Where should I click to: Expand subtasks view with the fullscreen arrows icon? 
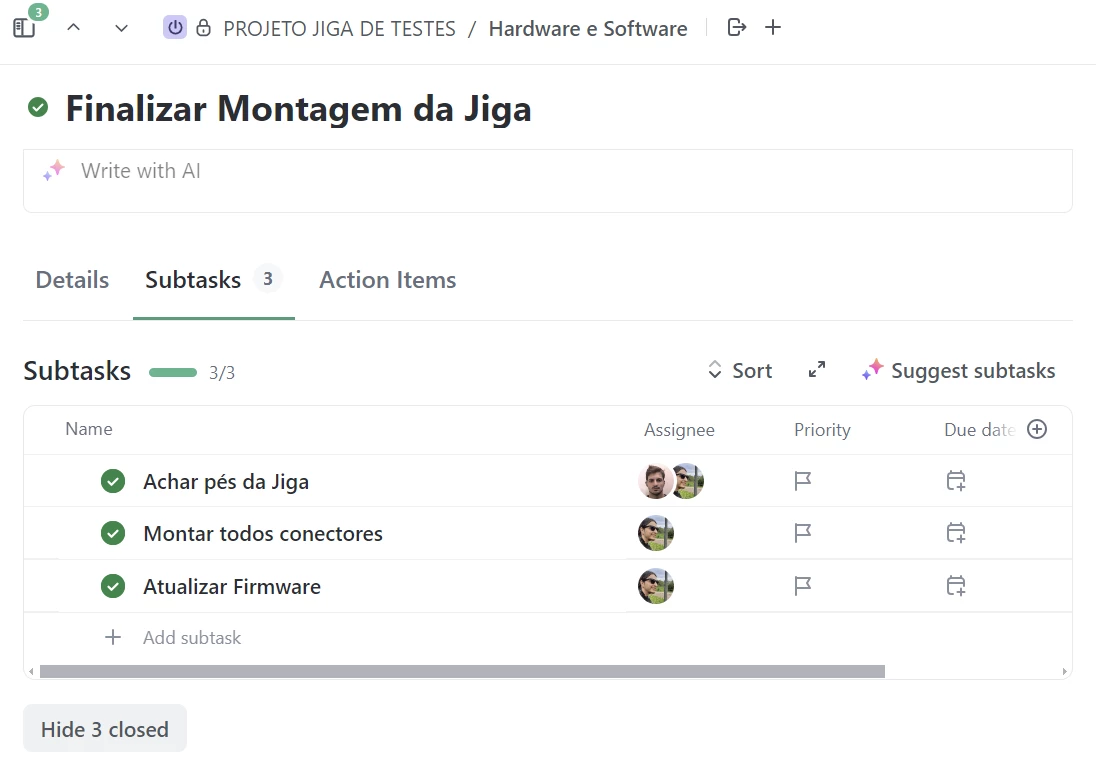[x=816, y=370]
